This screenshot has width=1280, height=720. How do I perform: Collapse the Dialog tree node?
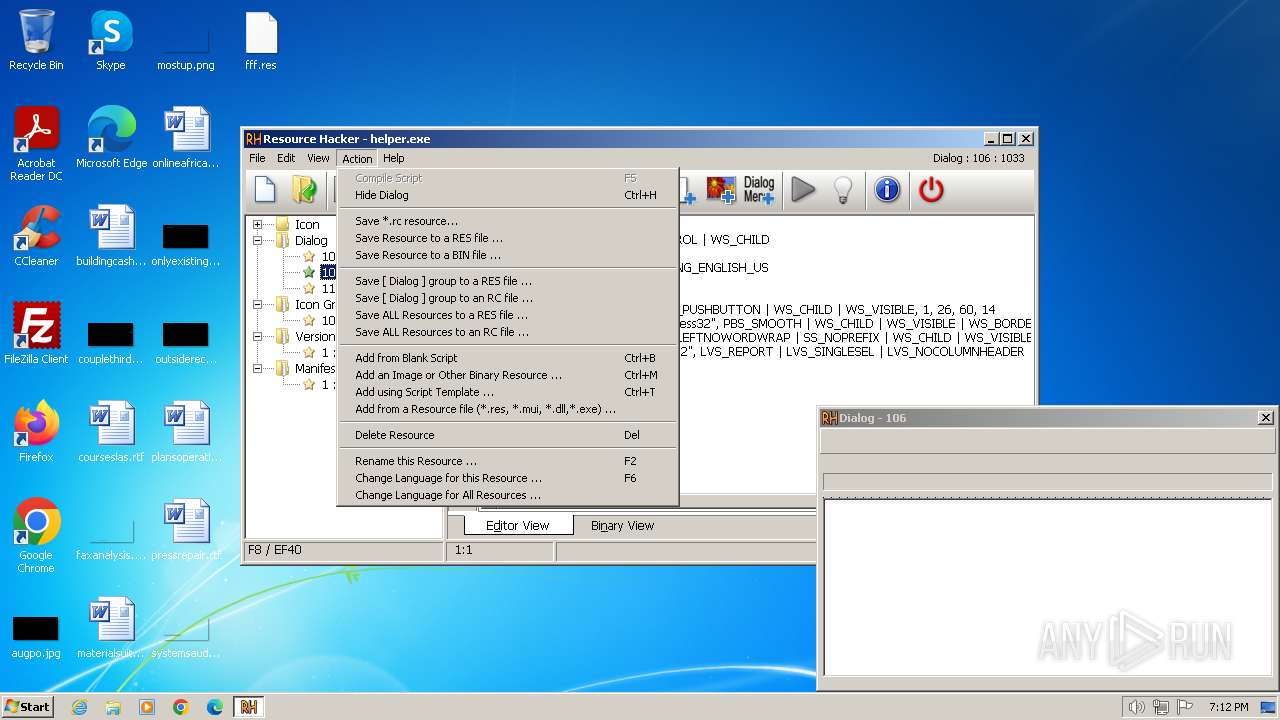(257, 240)
